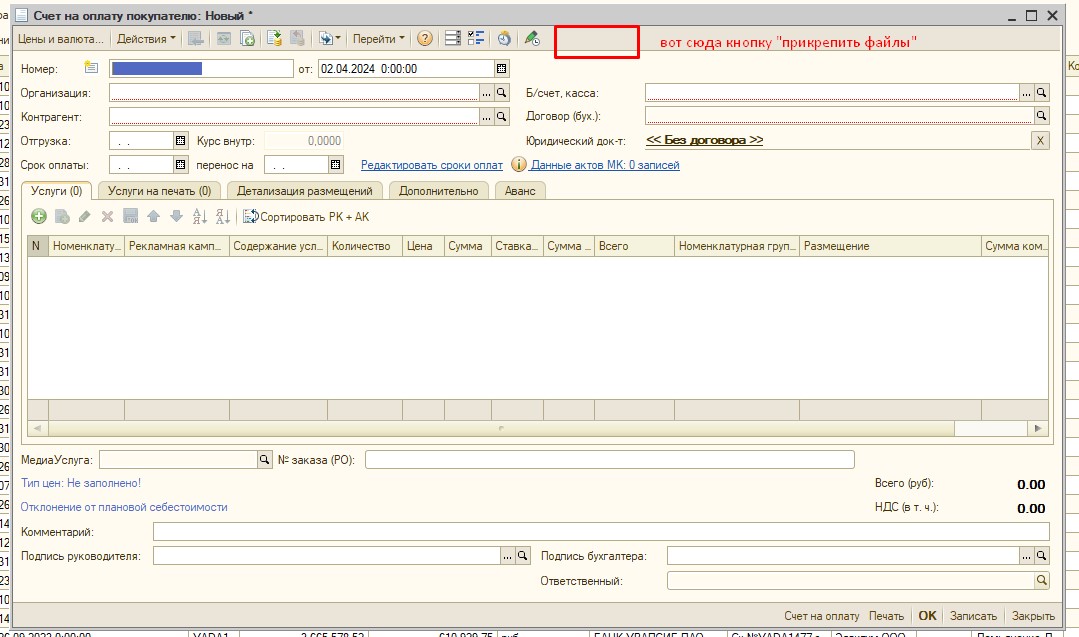Open the Аванс tab
The height and width of the screenshot is (637, 1079).
point(520,191)
